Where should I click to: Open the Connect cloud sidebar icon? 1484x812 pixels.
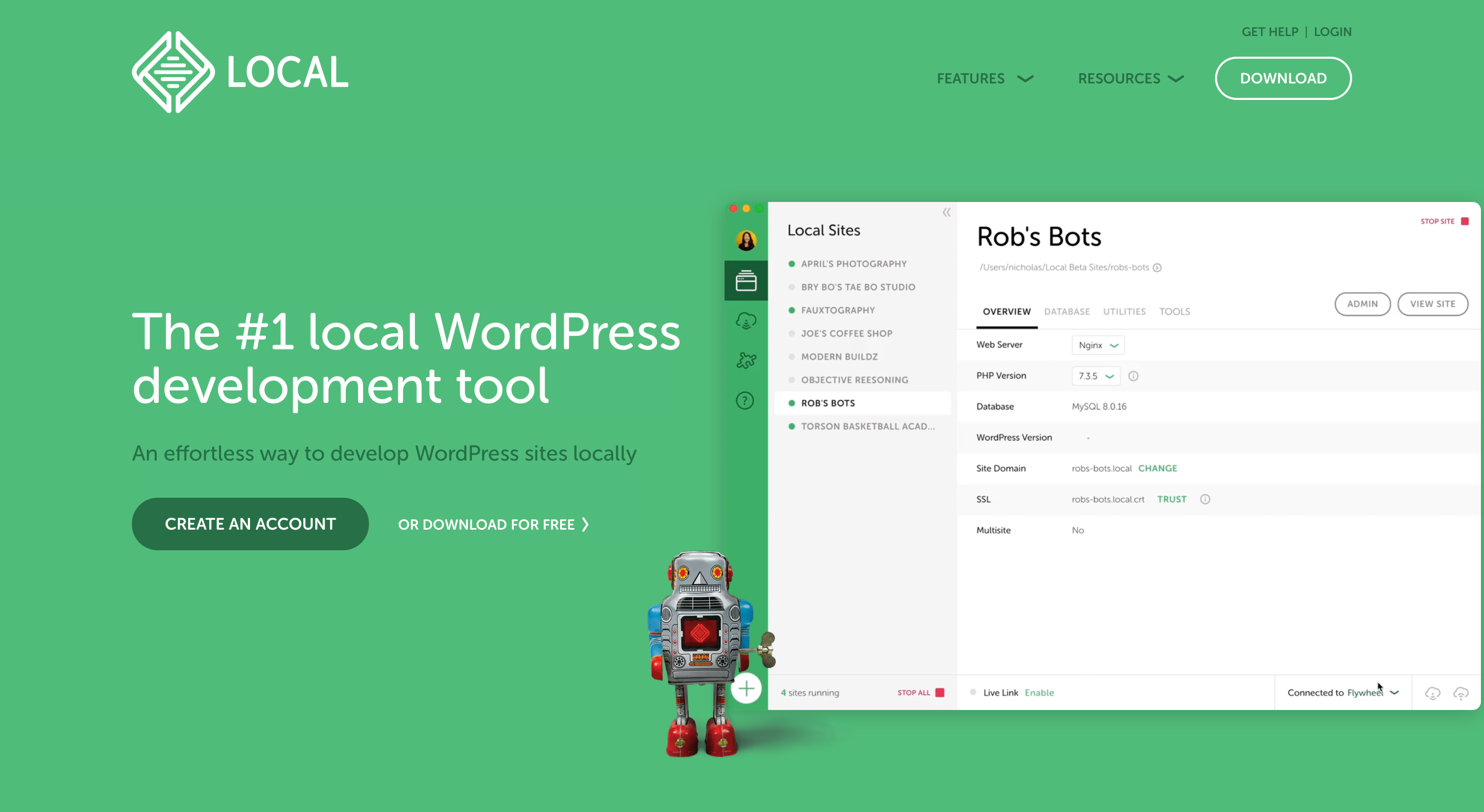pyautogui.click(x=746, y=321)
